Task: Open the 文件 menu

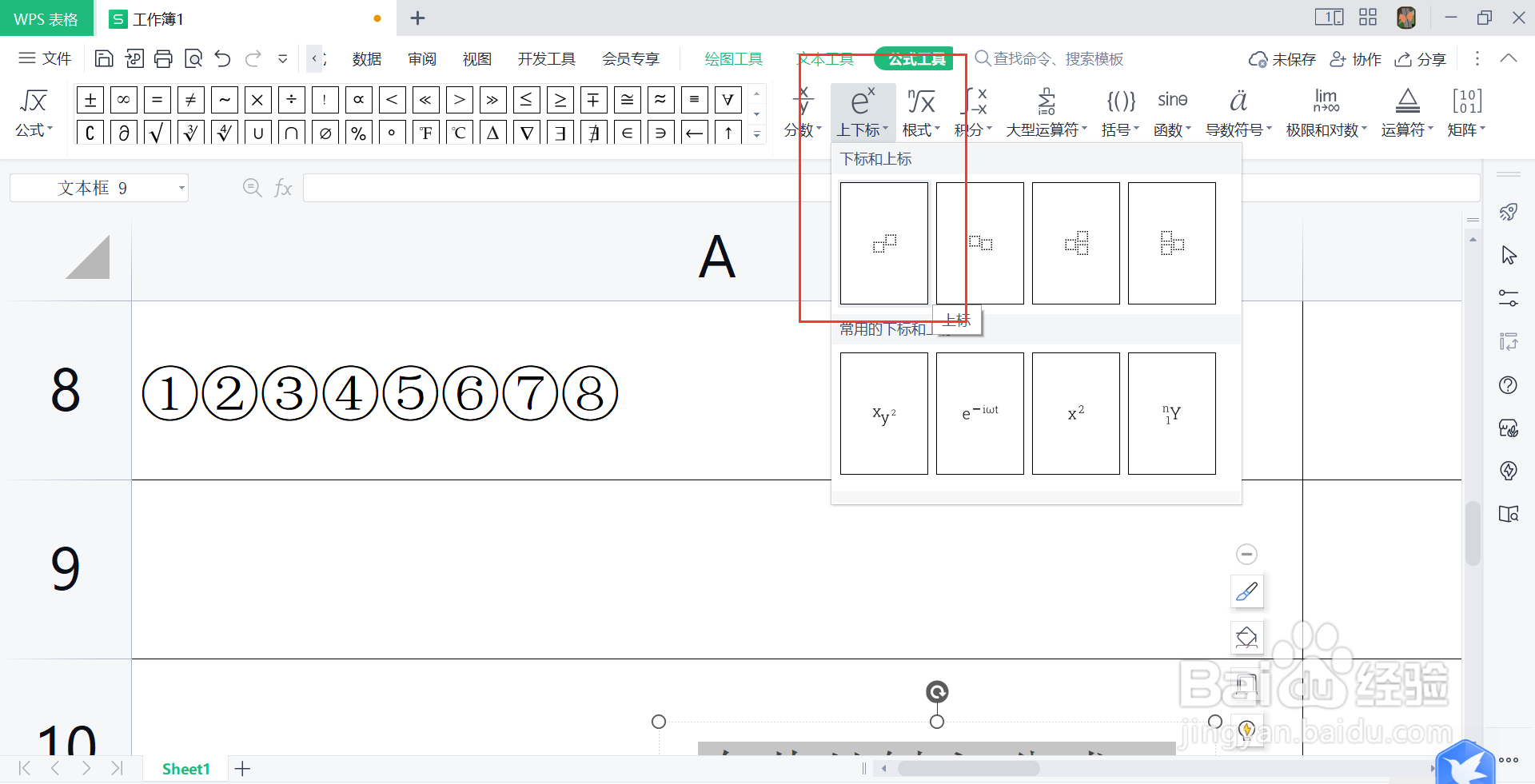Action: [46, 58]
